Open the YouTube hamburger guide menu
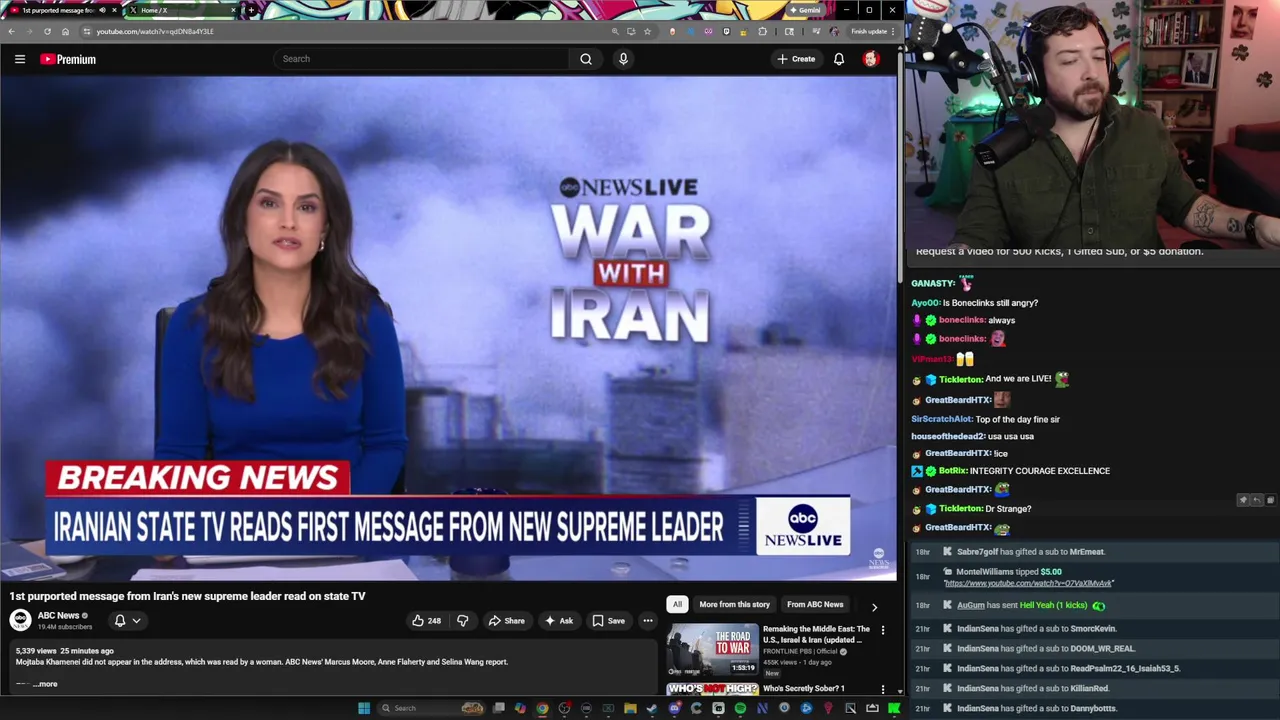The height and width of the screenshot is (720, 1280). tap(19, 59)
